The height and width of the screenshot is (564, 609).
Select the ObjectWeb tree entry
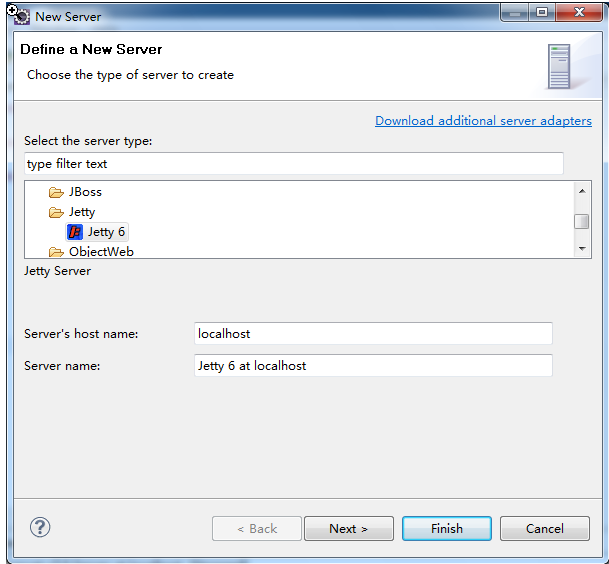(x=101, y=252)
